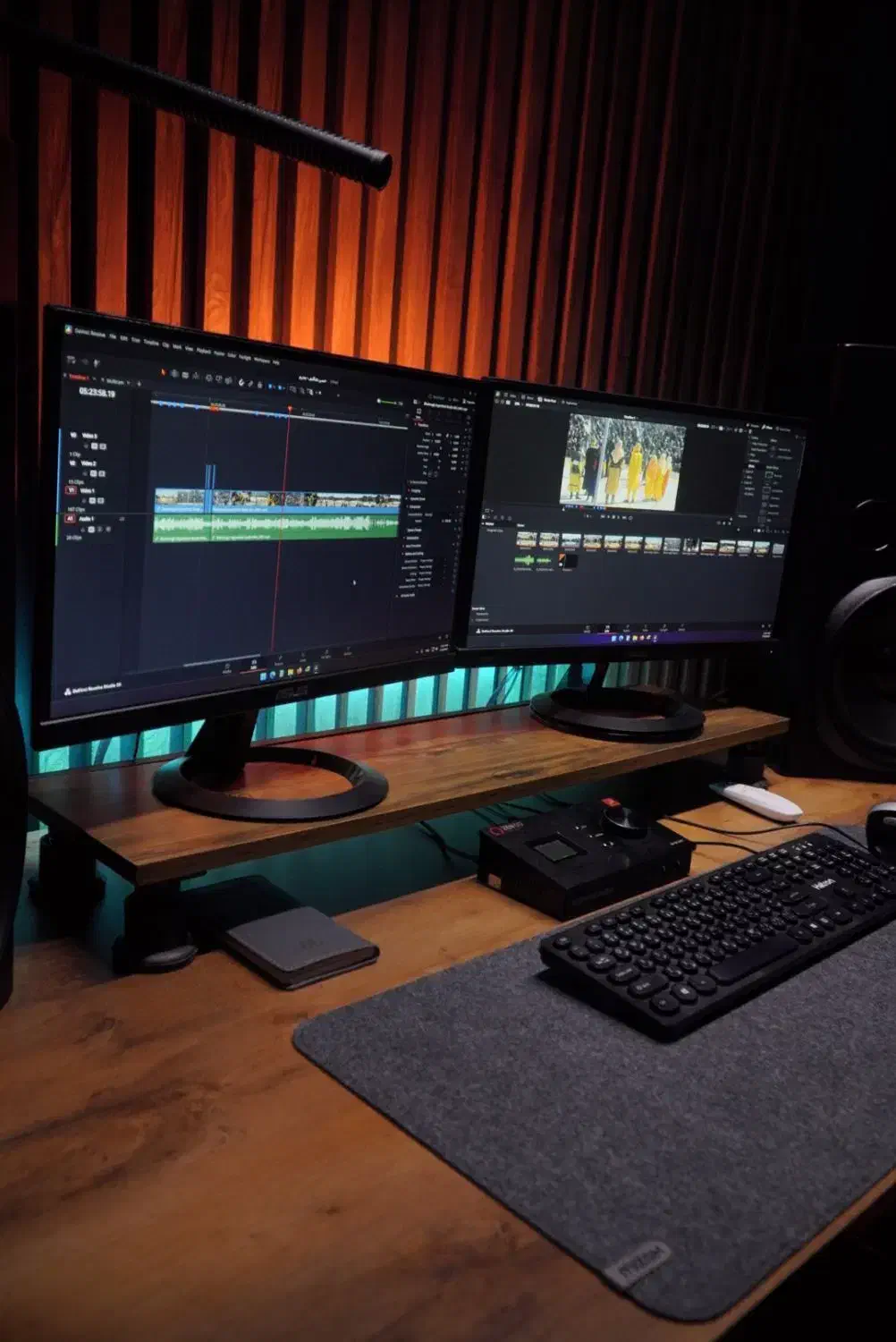Toggle the Linked Selection chain icon
The image size is (896, 1342).
pos(250,384)
